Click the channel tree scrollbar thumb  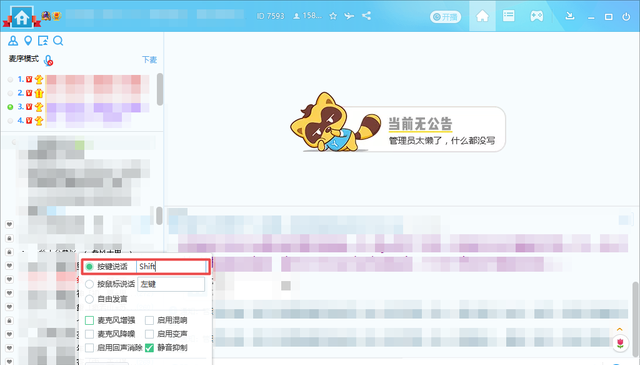click(159, 216)
